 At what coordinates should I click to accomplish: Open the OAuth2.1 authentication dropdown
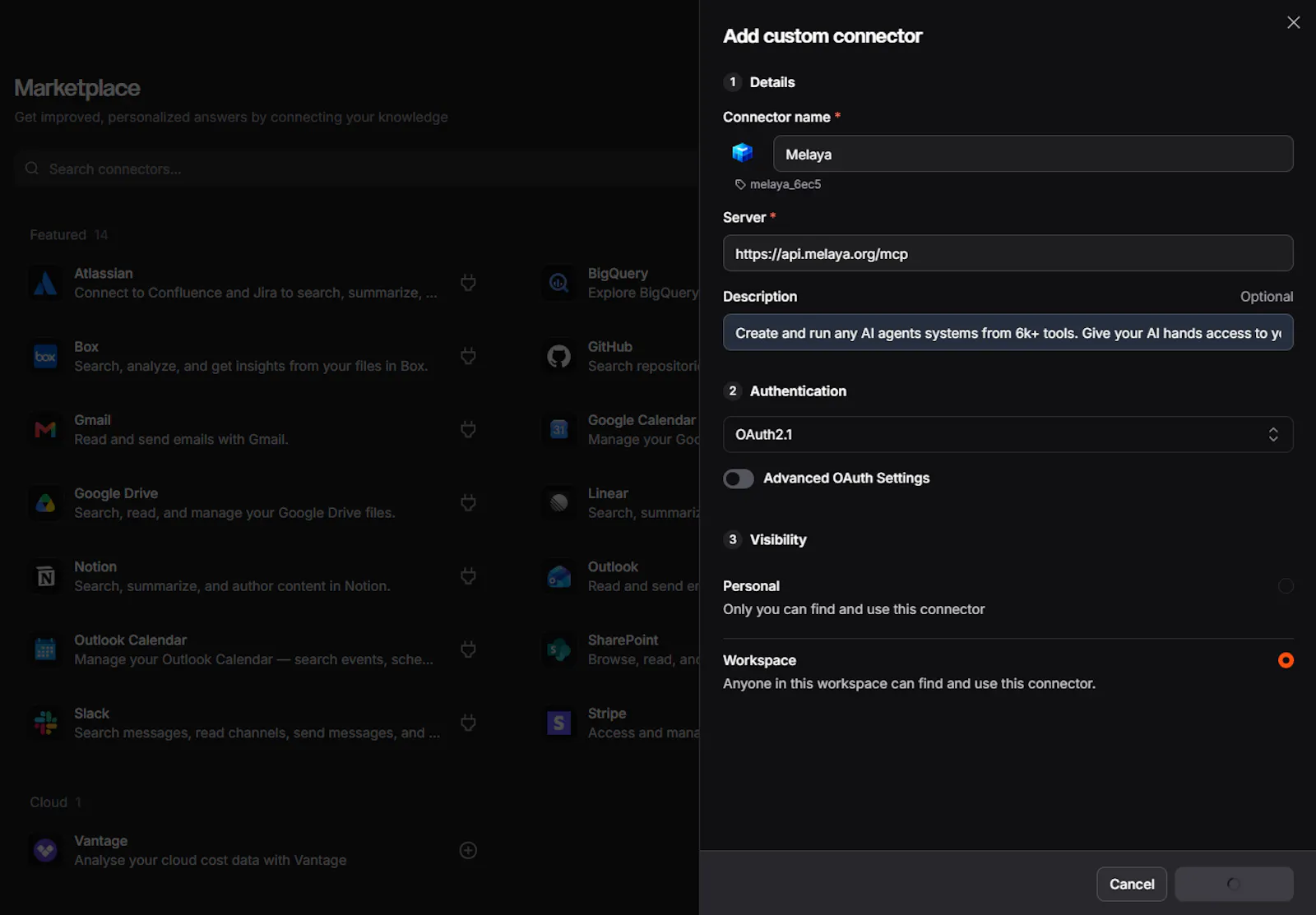tap(1008, 434)
